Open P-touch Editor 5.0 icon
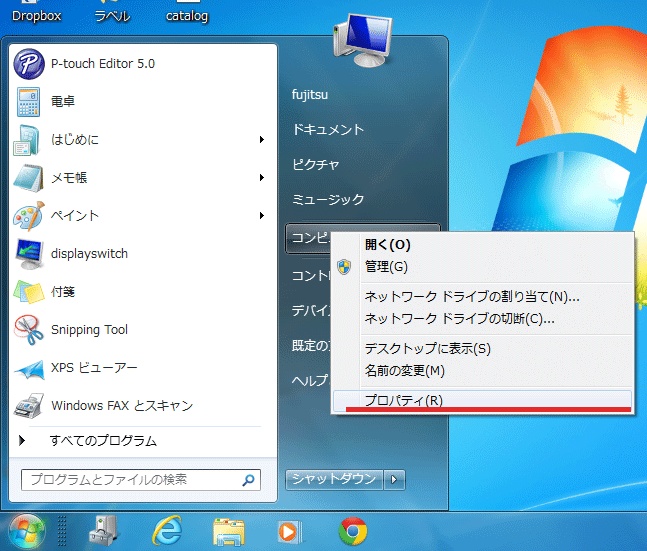The width and height of the screenshot is (647, 551). tap(28, 64)
